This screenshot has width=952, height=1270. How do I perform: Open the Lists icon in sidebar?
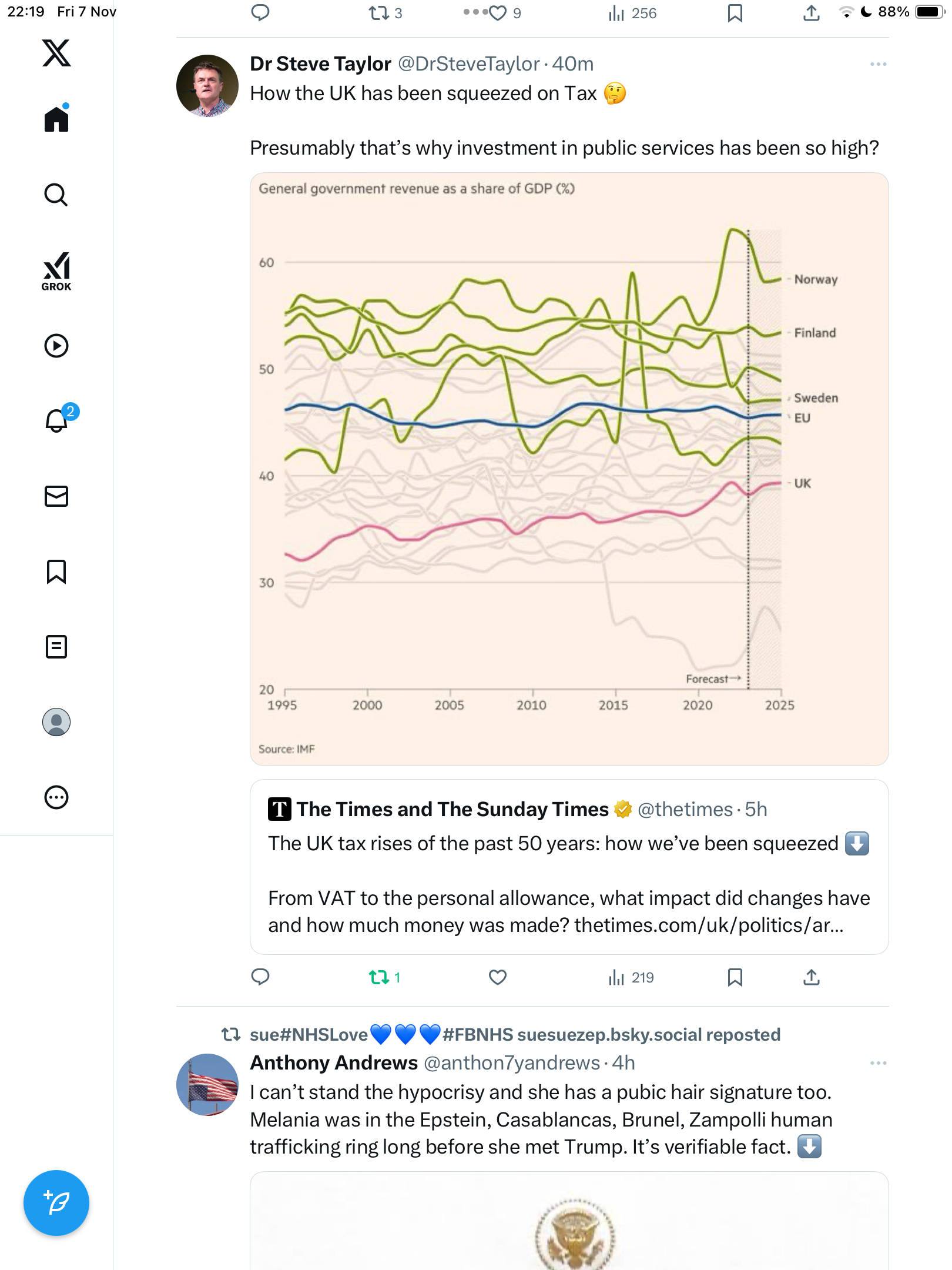pyautogui.click(x=56, y=647)
